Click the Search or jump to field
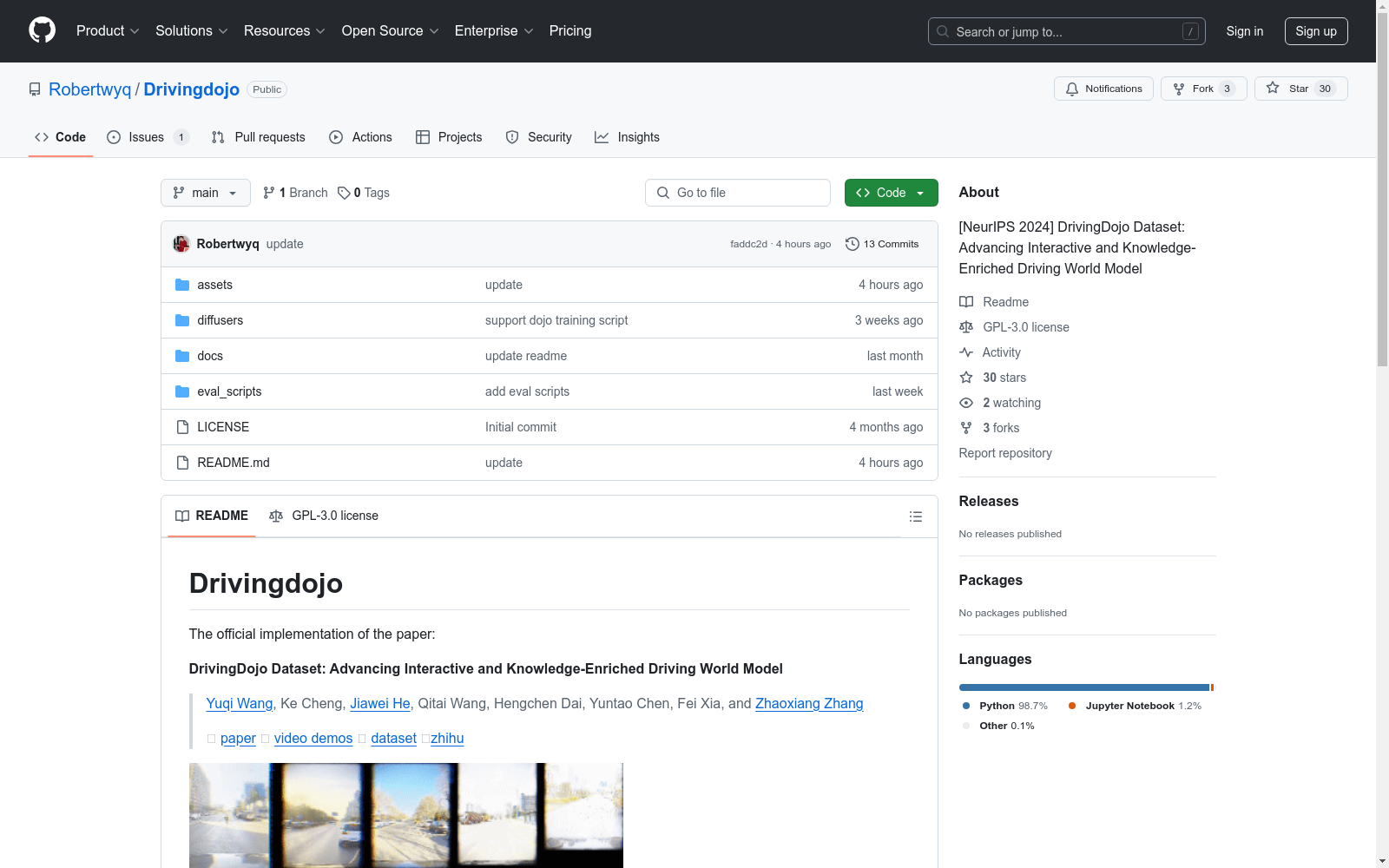Viewport: 1389px width, 868px height. (1067, 31)
